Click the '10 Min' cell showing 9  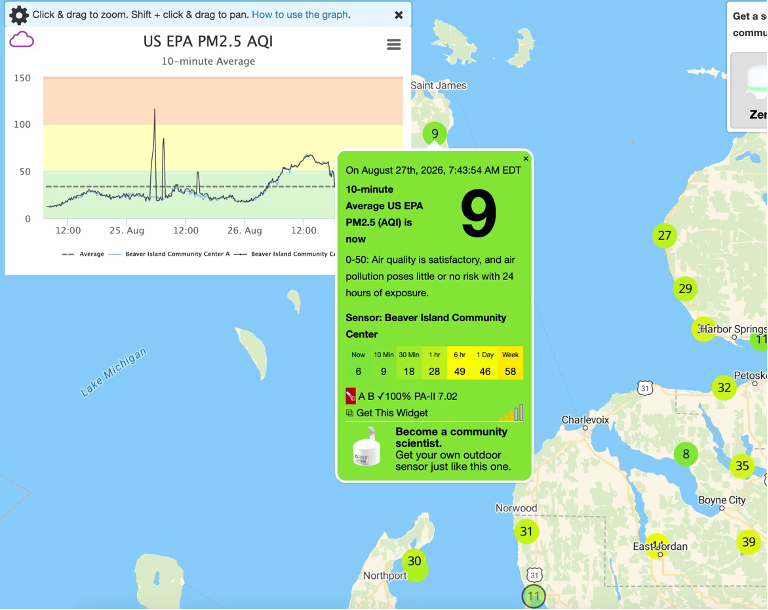point(384,363)
